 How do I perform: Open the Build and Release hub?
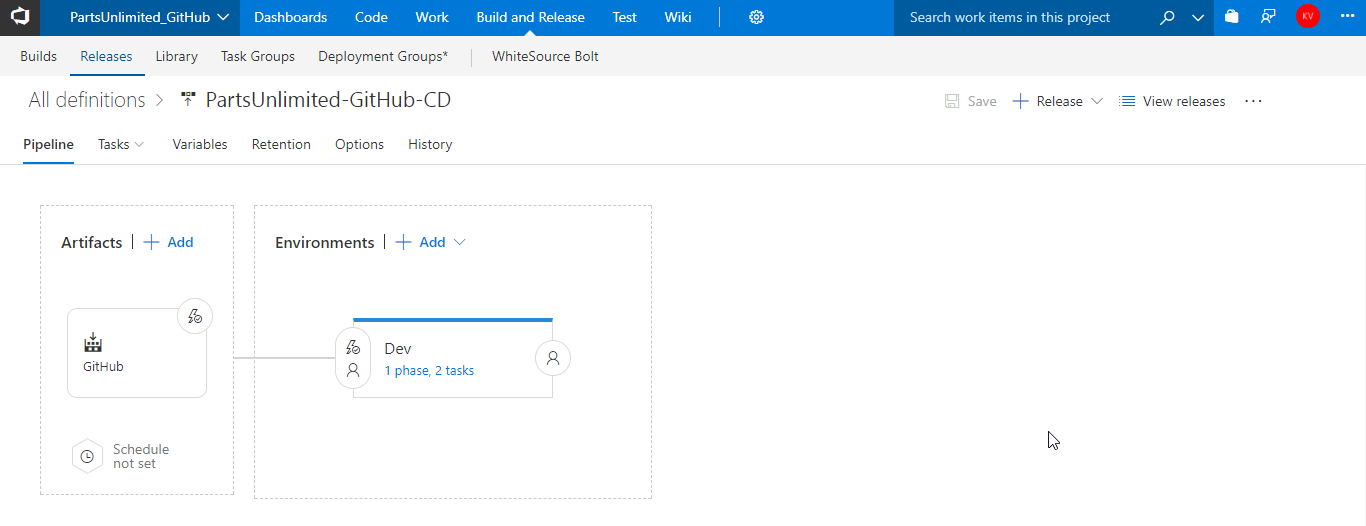pyautogui.click(x=530, y=17)
